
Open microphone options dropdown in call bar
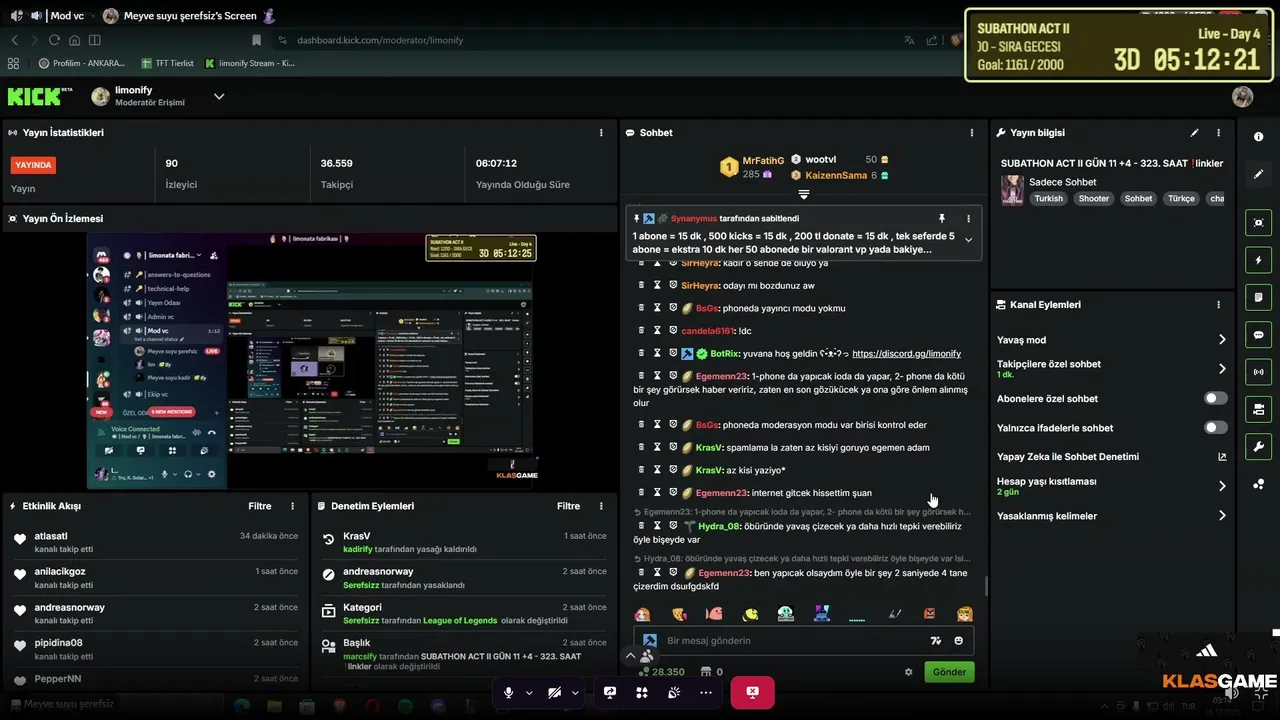coord(529,692)
